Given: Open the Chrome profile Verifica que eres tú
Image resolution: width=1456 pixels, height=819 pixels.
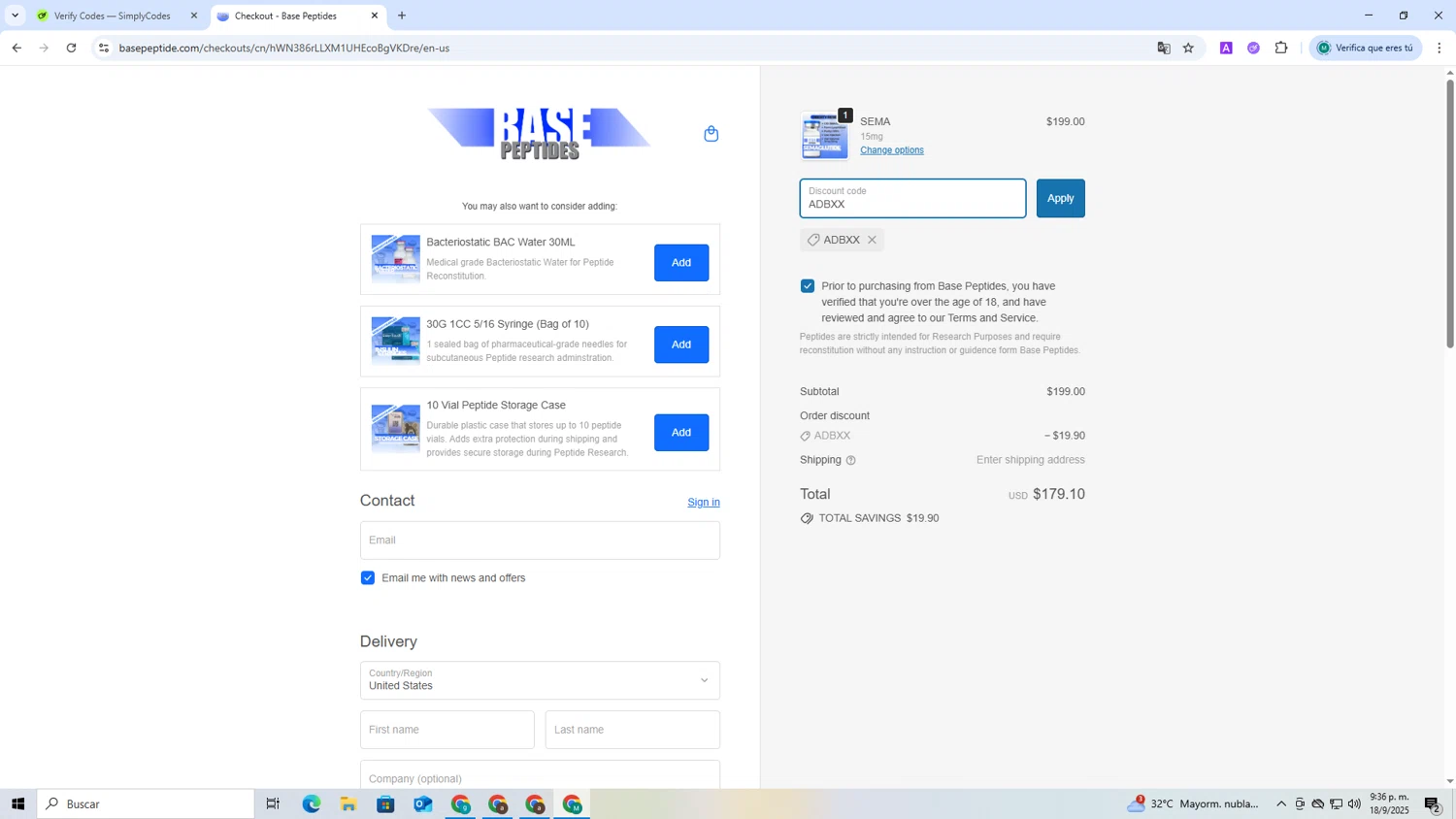Looking at the screenshot, I should [x=1366, y=48].
